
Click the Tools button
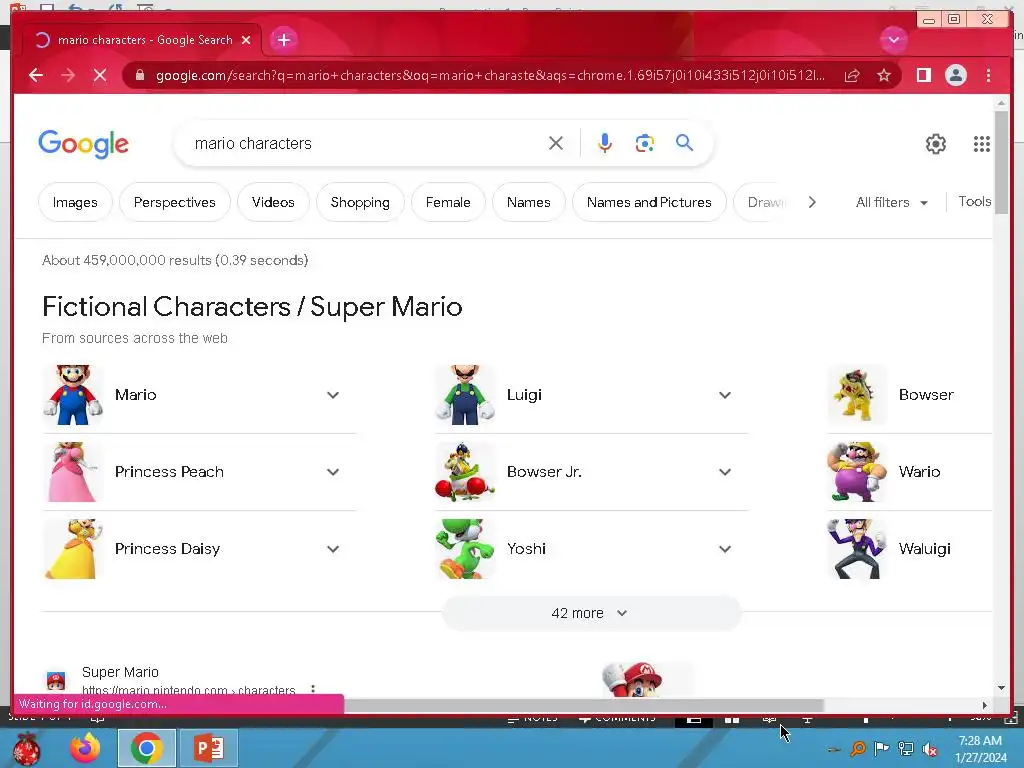pos(974,202)
